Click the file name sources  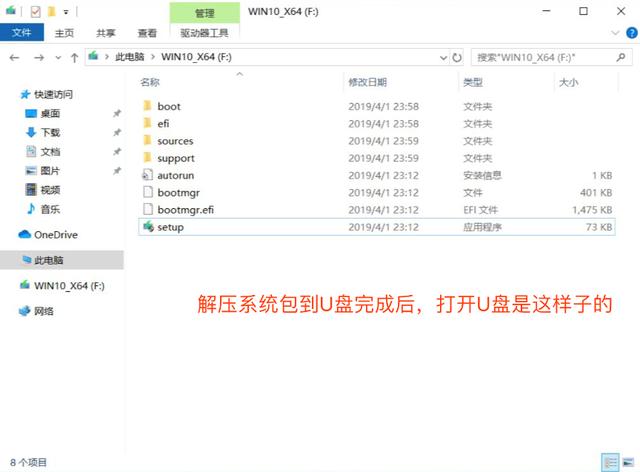pos(175,141)
